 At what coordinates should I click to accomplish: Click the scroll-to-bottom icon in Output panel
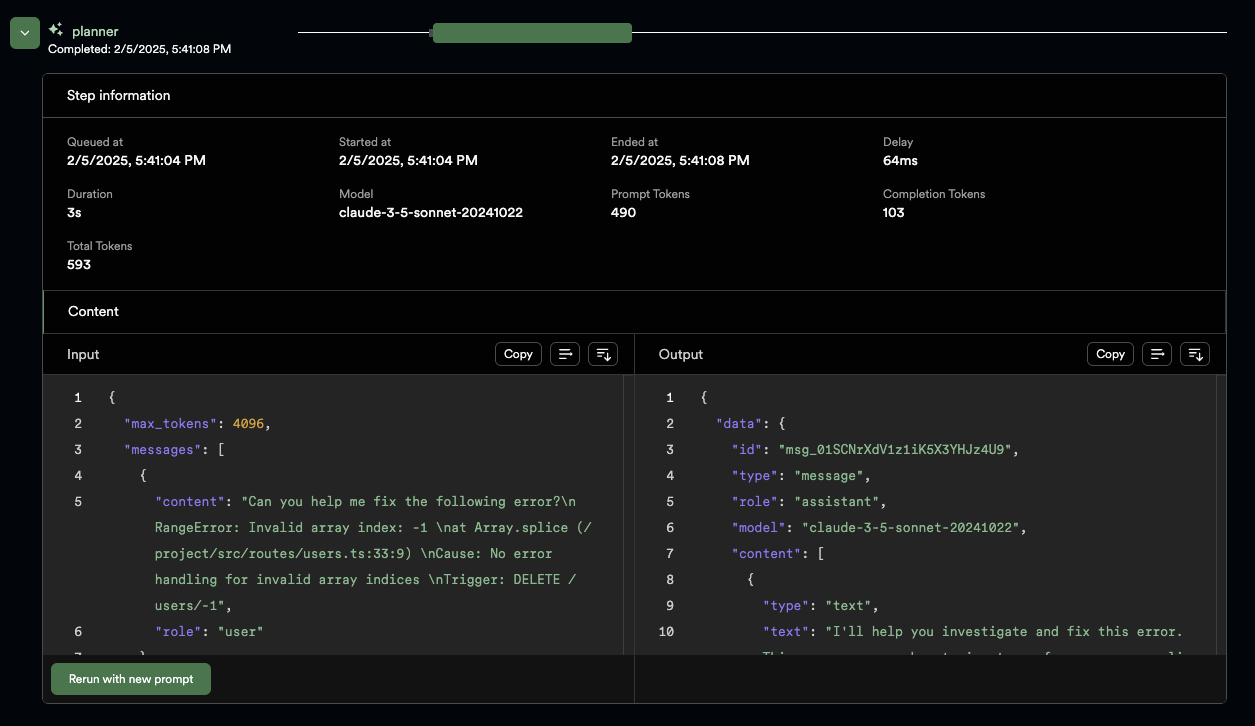tap(1195, 354)
